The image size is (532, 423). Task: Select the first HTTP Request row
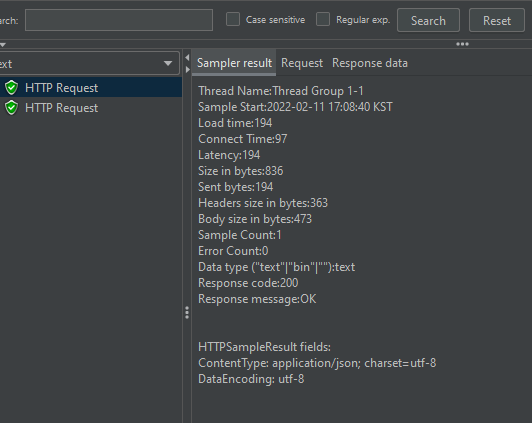coord(91,88)
